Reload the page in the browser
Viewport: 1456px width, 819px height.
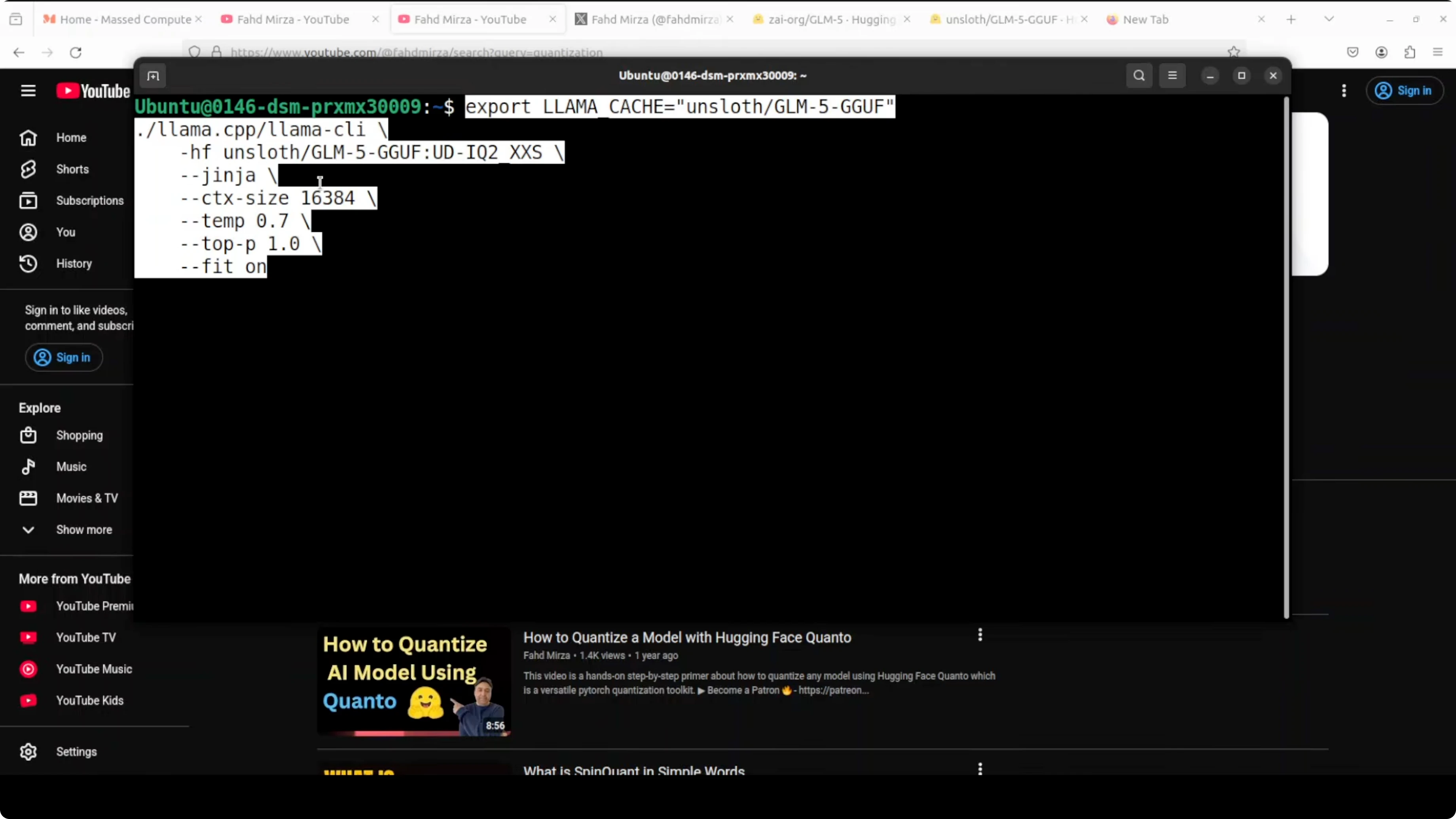[76, 53]
